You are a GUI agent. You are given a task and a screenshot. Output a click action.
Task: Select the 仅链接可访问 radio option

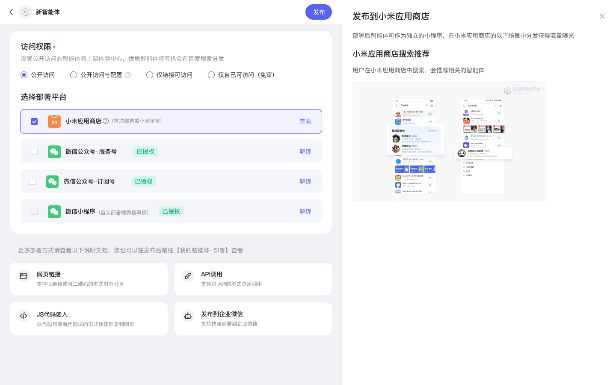149,75
